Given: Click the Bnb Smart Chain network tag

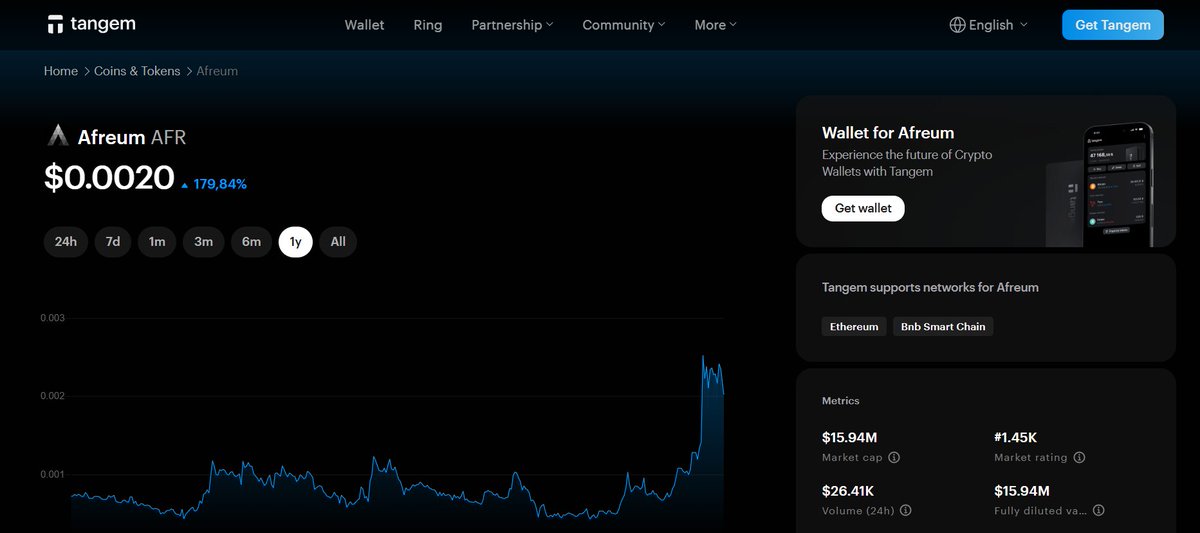Looking at the screenshot, I should coord(943,326).
